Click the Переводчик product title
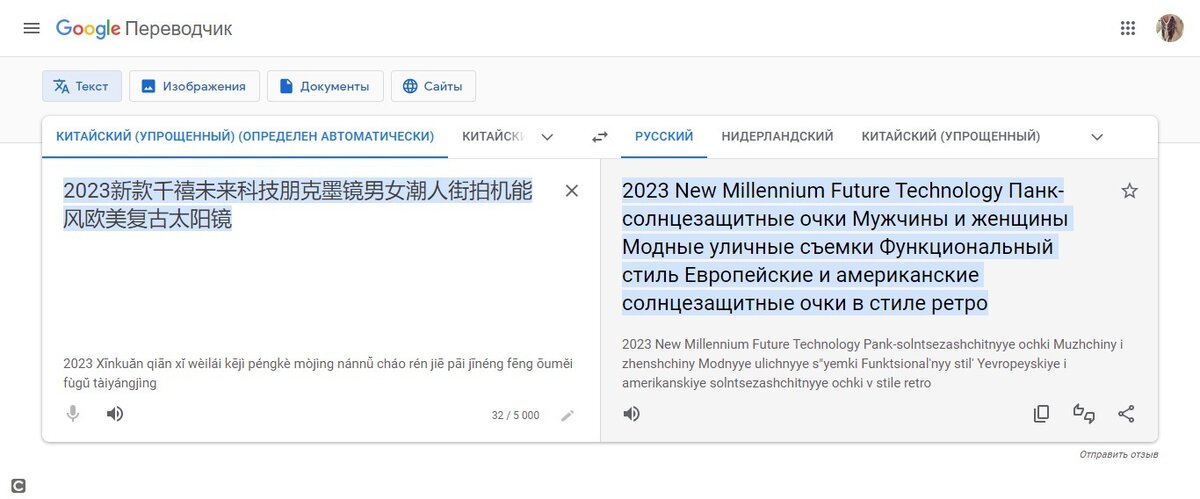The height and width of the screenshot is (499, 1200). [179, 29]
